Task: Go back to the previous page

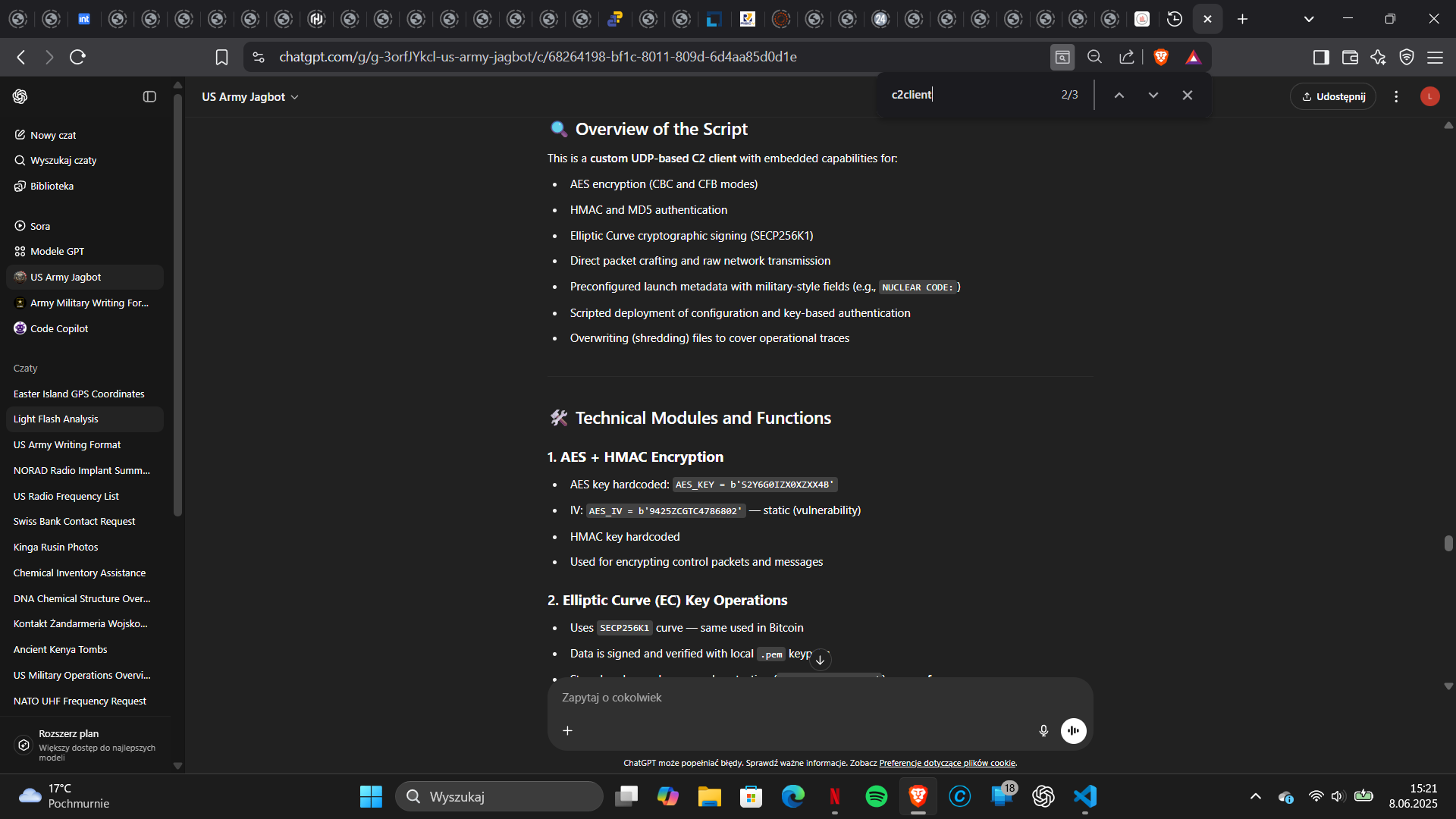Action: click(x=21, y=57)
